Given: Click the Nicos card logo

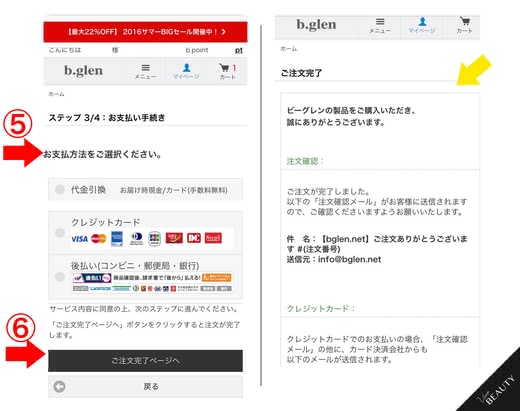Looking at the screenshot, I should point(213,238).
